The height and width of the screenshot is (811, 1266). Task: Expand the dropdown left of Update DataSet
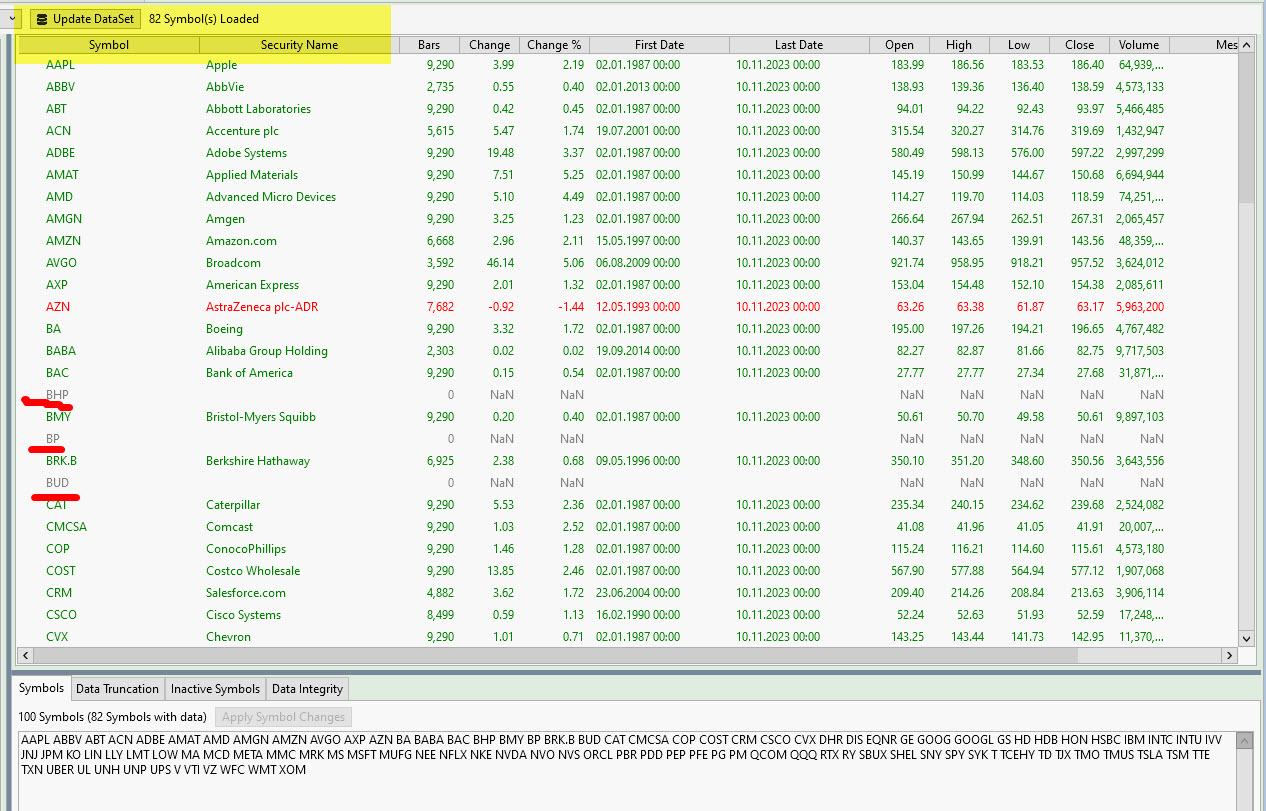tap(10, 19)
